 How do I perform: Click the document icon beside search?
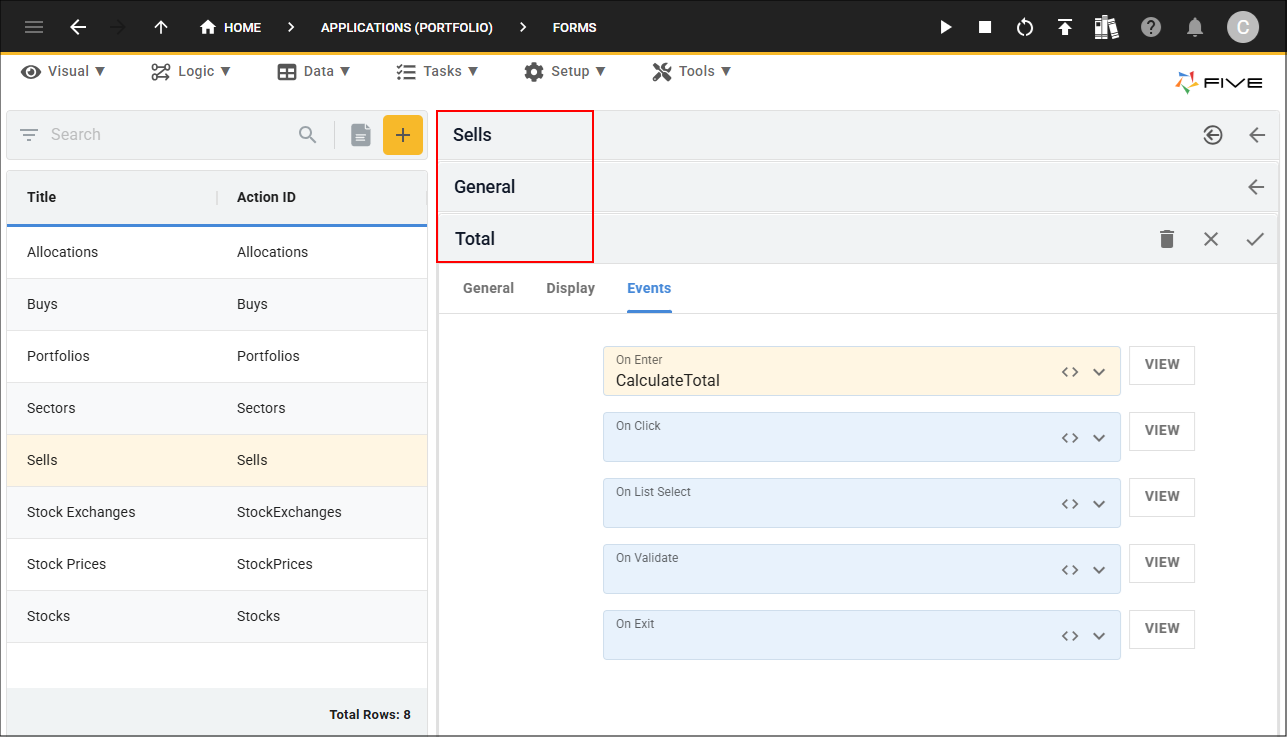(361, 135)
